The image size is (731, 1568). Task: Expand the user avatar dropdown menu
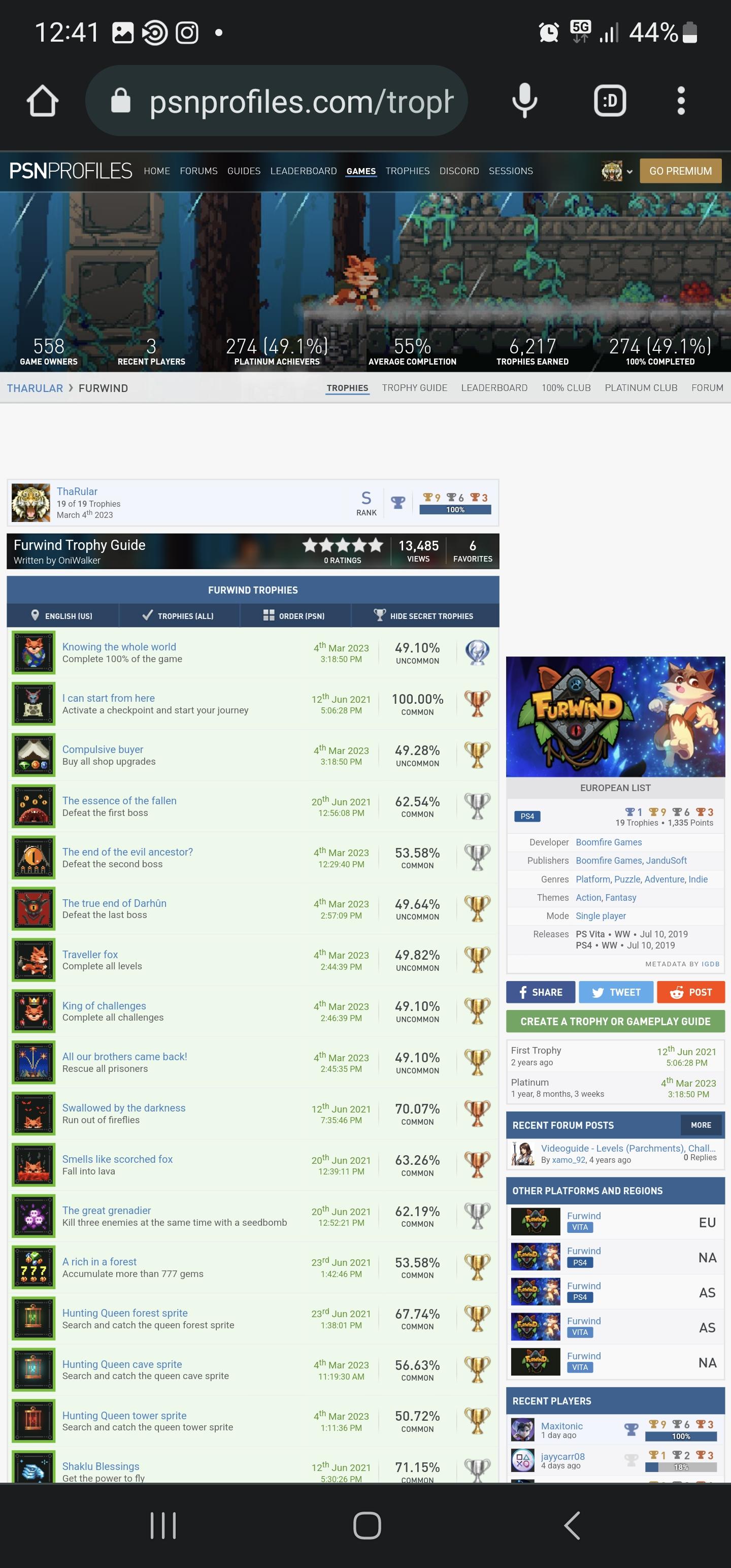pos(617,171)
